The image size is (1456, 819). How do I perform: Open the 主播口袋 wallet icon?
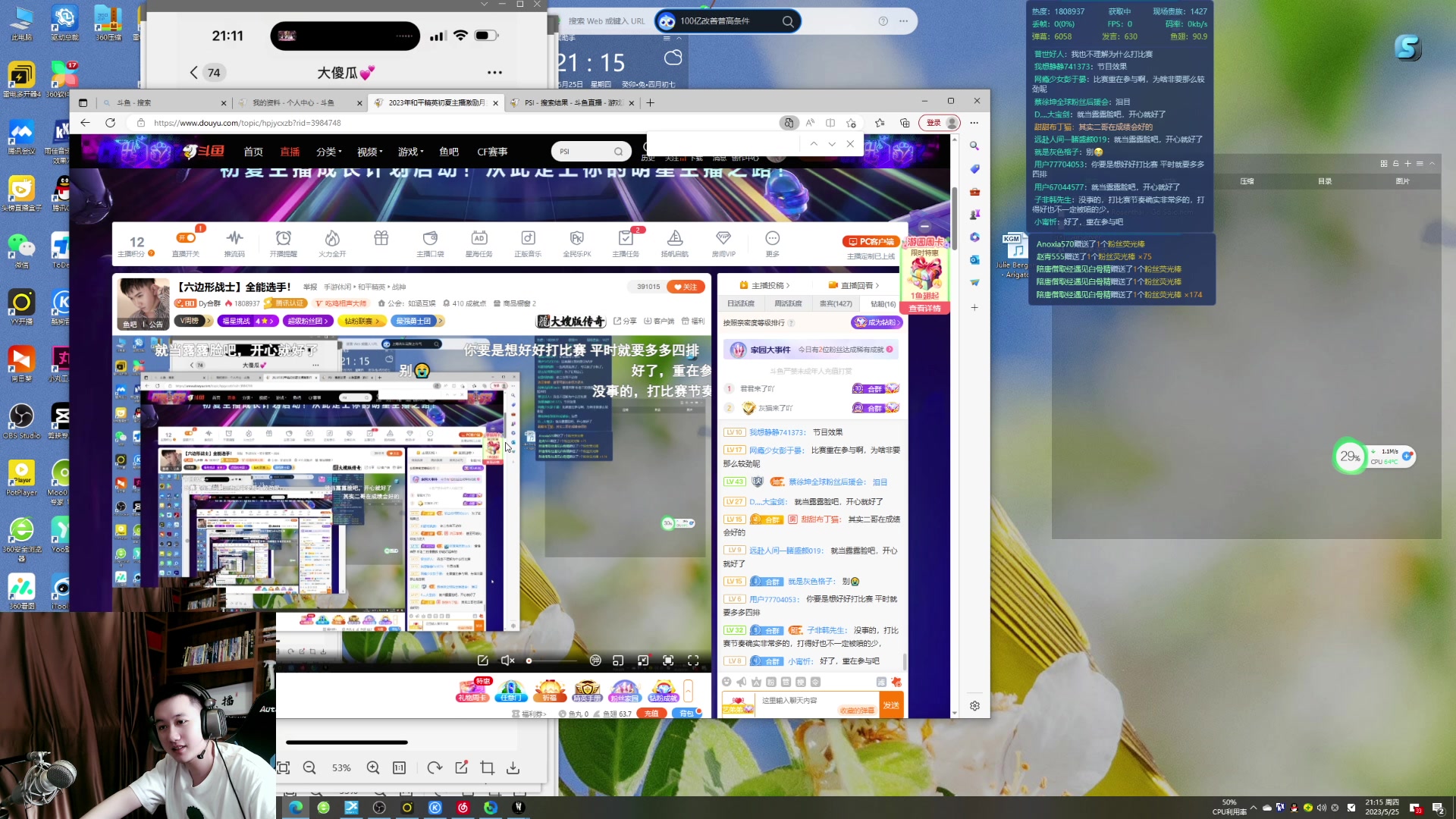pyautogui.click(x=430, y=238)
